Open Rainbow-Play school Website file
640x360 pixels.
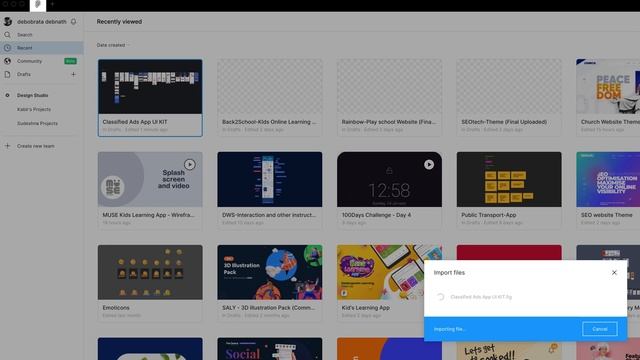click(389, 98)
